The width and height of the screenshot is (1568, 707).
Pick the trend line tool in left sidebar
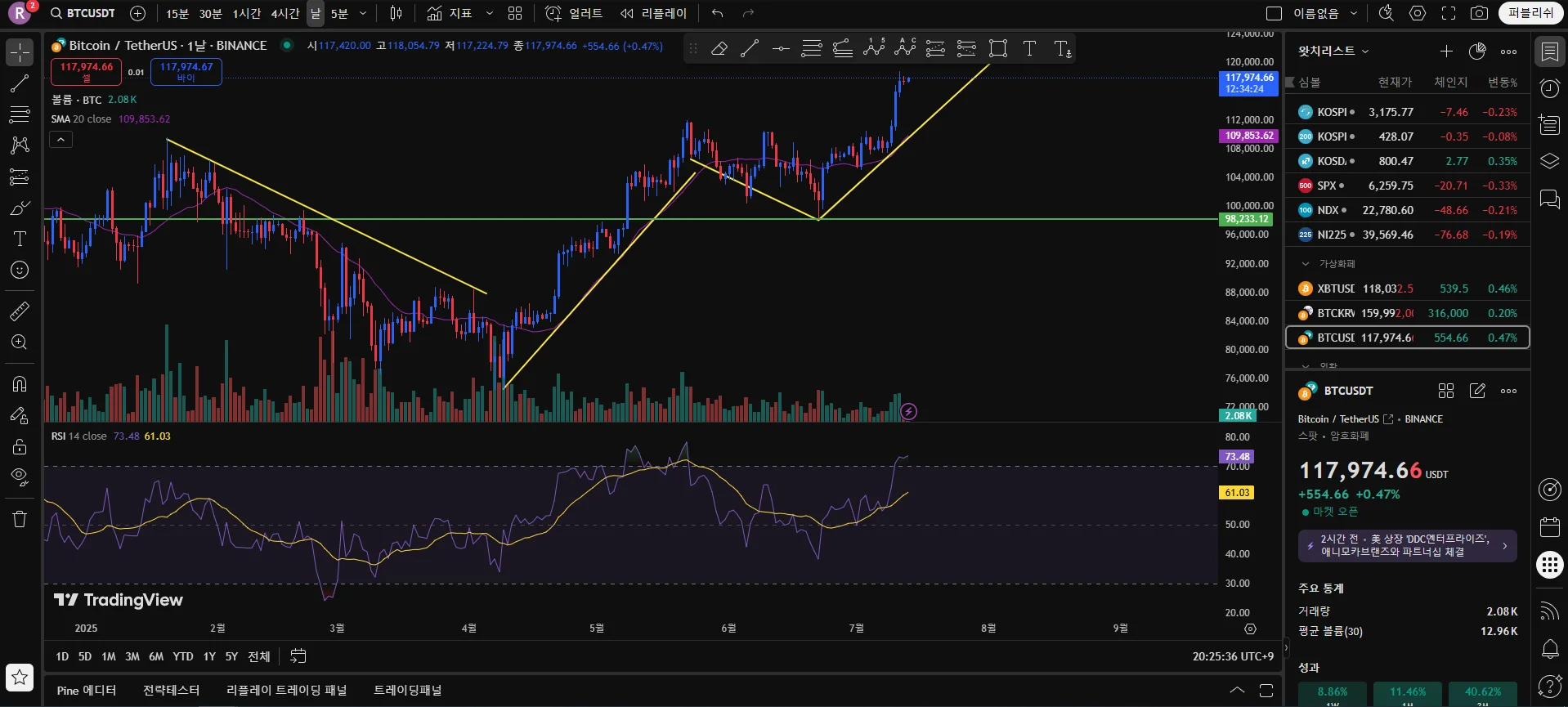pos(20,83)
